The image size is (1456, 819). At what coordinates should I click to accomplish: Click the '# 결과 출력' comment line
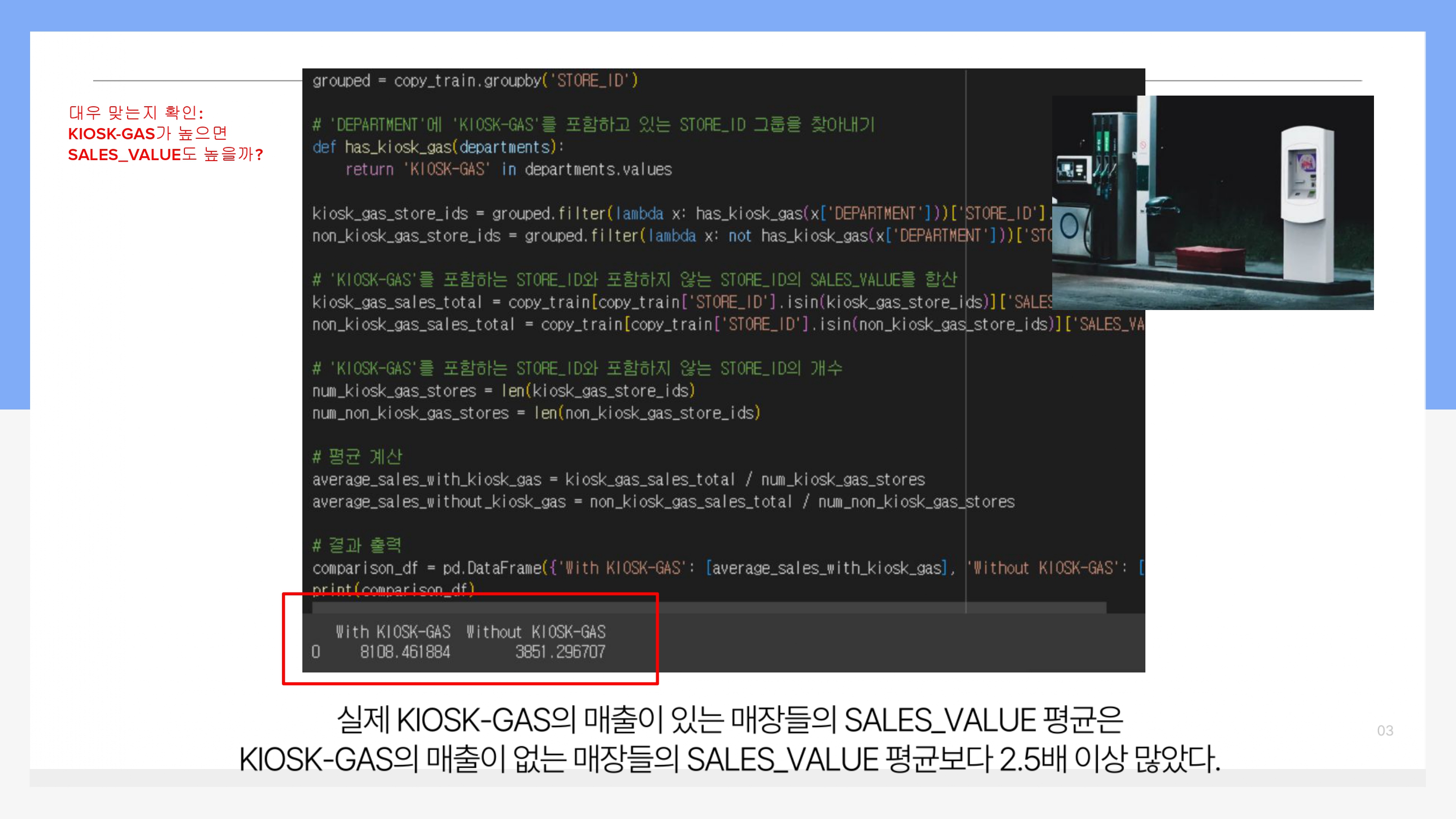click(x=357, y=545)
